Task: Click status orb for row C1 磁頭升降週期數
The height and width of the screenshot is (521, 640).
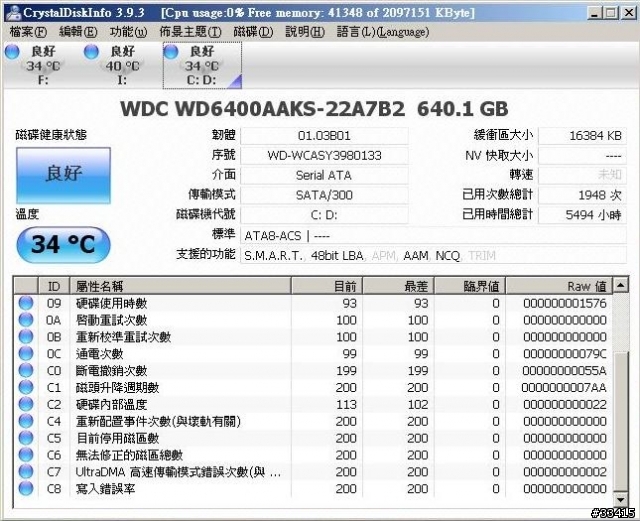Action: pyautogui.click(x=26, y=387)
